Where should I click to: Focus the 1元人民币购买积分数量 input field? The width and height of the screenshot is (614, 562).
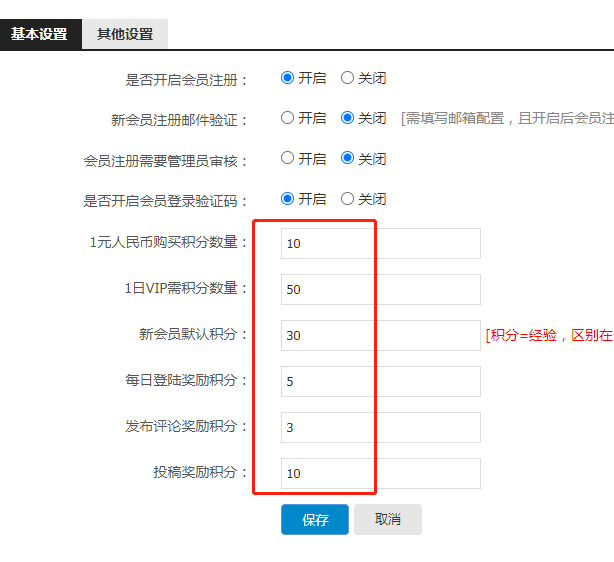381,244
